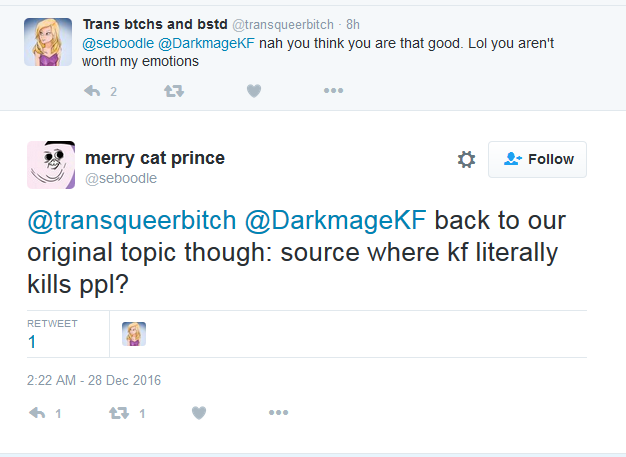This screenshot has width=626, height=457.
Task: Open the tweet timestamp 2:22 AM - 28 Dec 2016
Action: pyautogui.click(x=94, y=380)
